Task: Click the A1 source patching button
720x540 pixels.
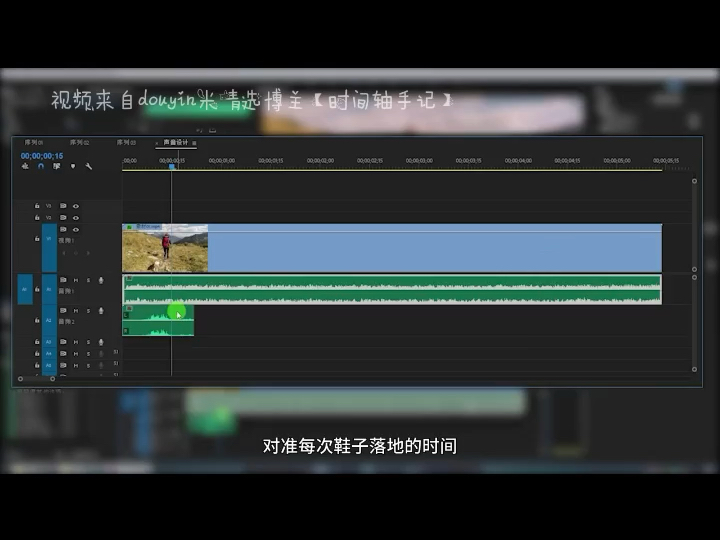Action: tap(25, 289)
